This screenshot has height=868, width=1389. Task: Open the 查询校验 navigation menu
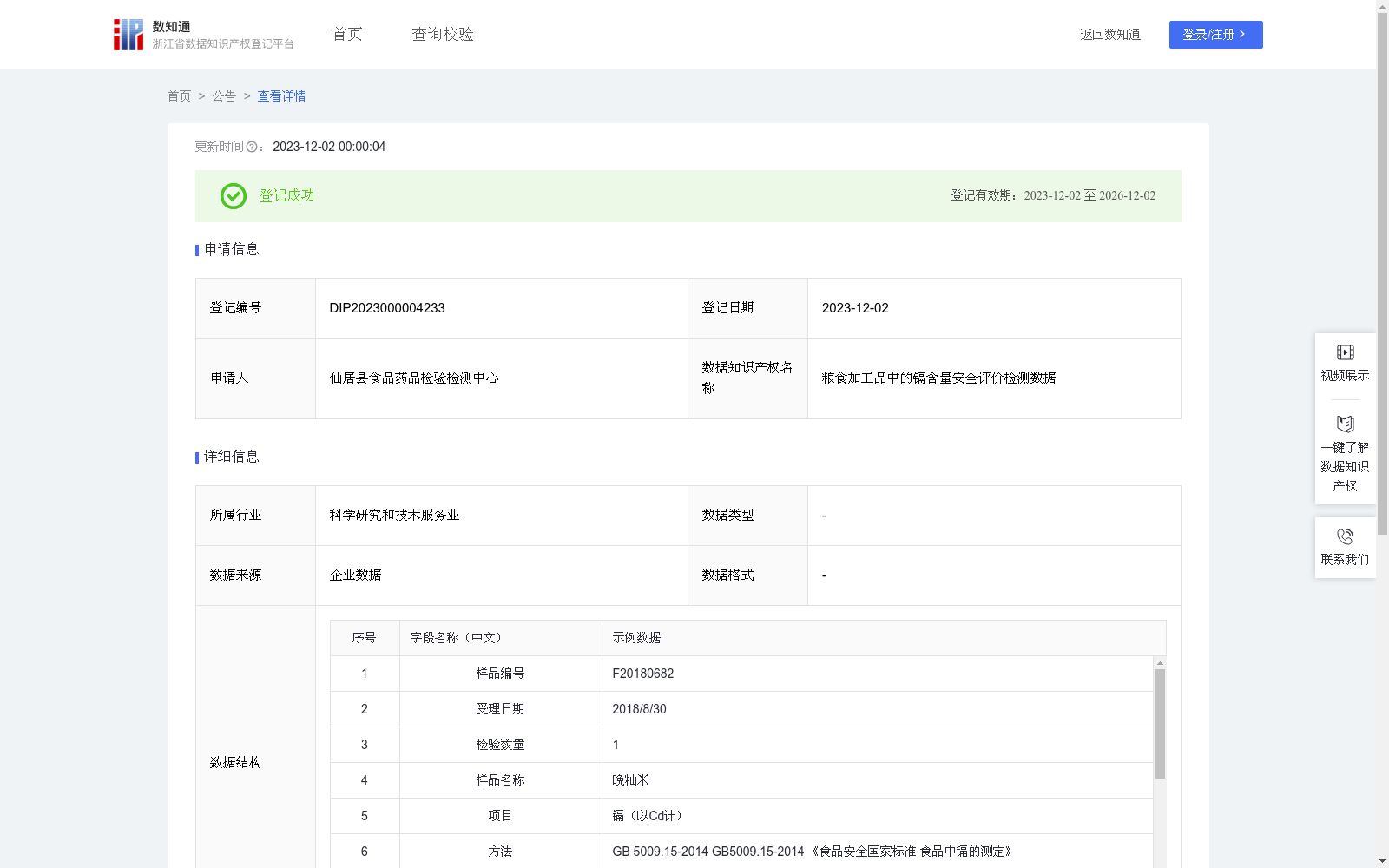[443, 34]
